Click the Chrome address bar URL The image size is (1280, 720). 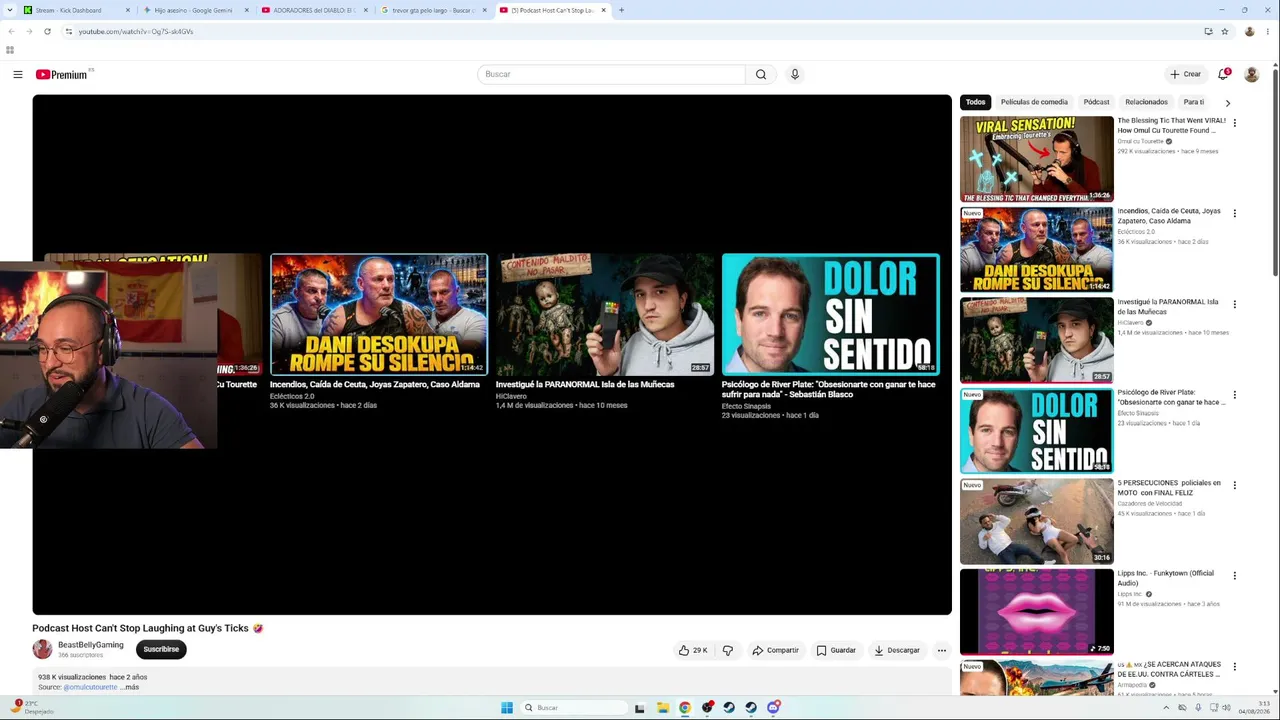pyautogui.click(x=136, y=31)
